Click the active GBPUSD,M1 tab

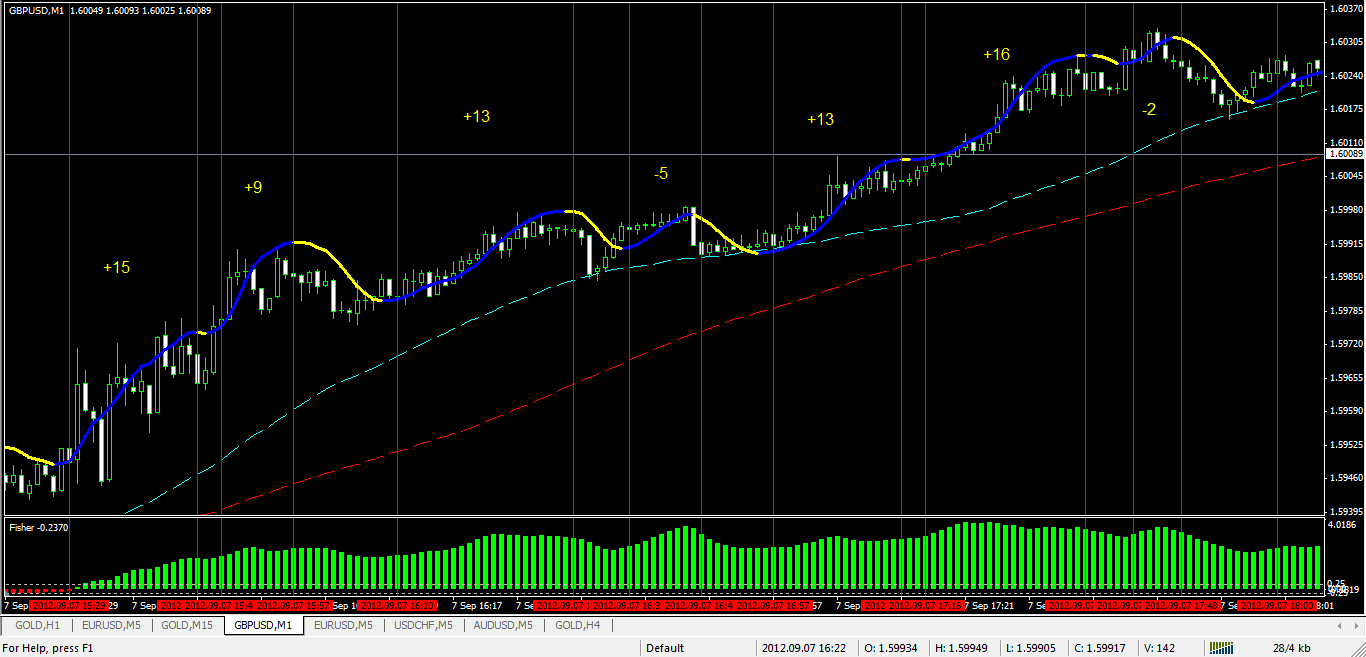[263, 625]
